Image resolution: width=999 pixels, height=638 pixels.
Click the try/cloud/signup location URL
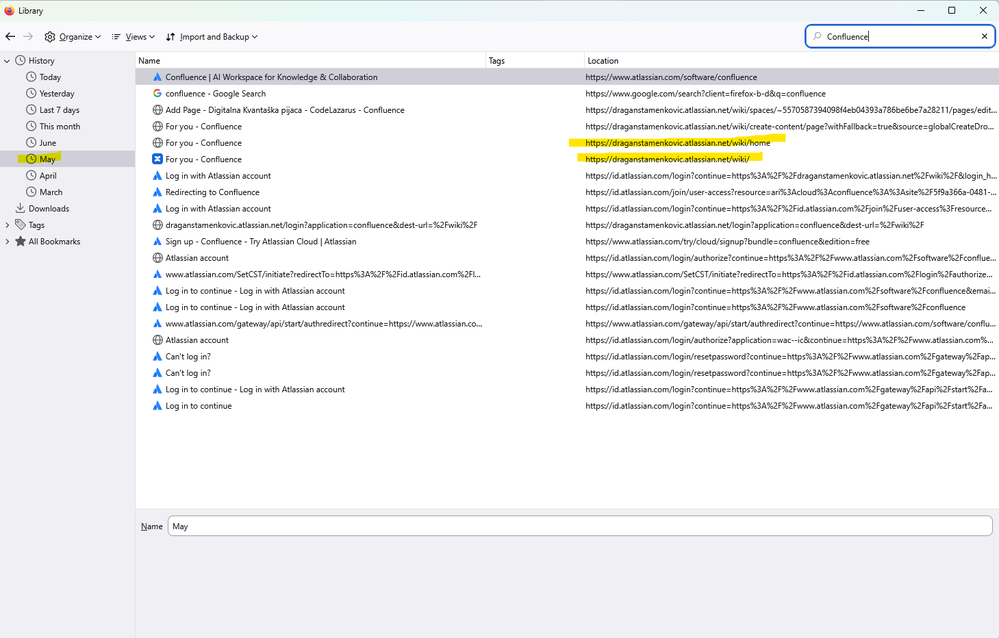tap(727, 242)
